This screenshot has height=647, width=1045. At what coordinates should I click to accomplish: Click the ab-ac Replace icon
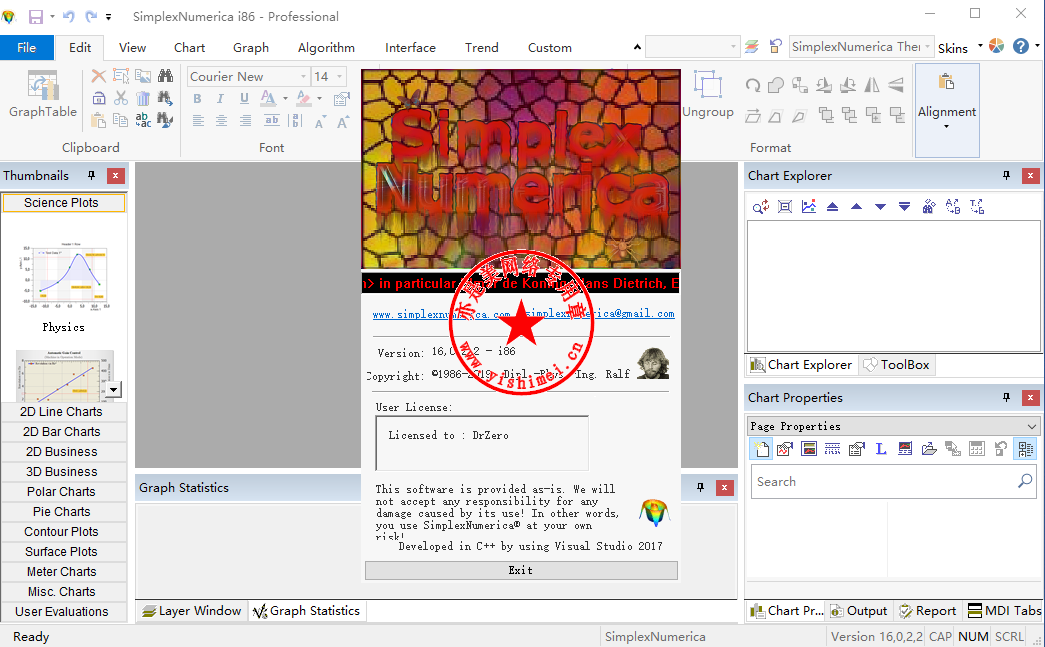coord(143,120)
